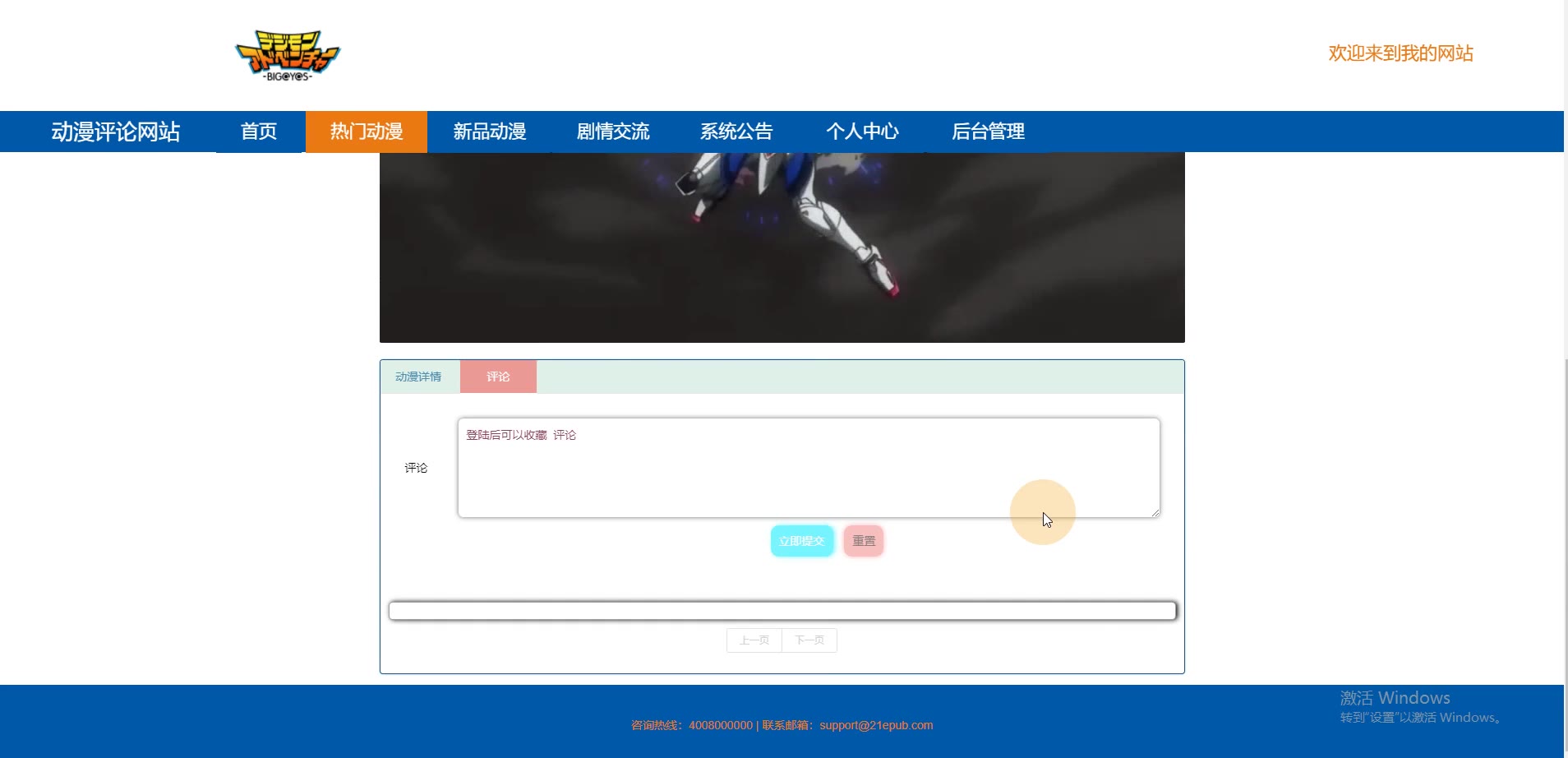Click the anime video image banner
This screenshot has width=1568, height=758.
[782, 247]
